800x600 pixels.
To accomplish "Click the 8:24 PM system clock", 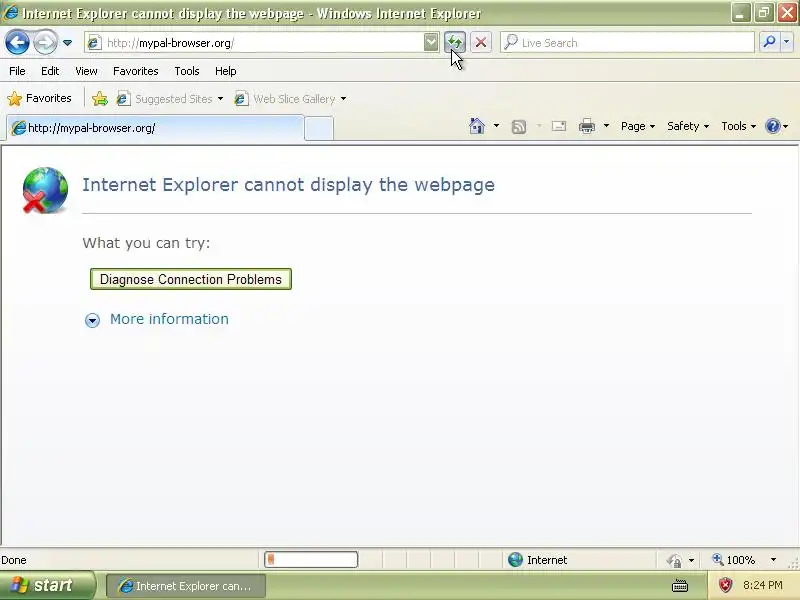I will pos(763,585).
